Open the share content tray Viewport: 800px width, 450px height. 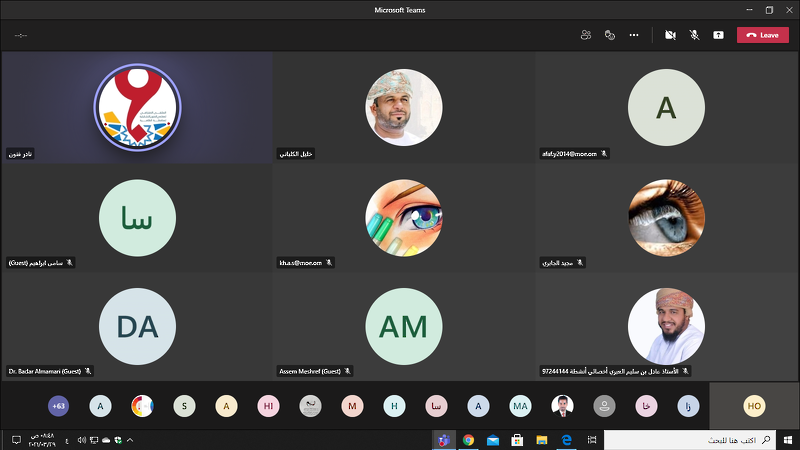tap(718, 35)
